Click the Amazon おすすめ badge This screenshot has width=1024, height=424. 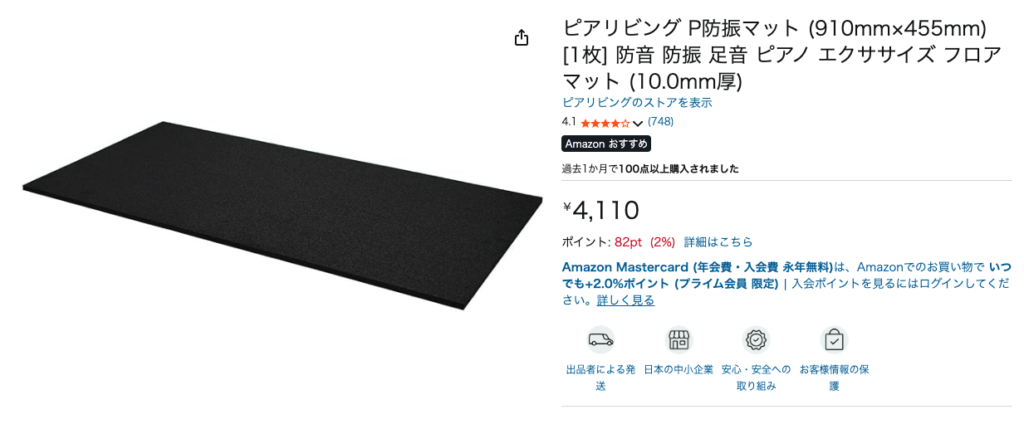click(x=606, y=144)
